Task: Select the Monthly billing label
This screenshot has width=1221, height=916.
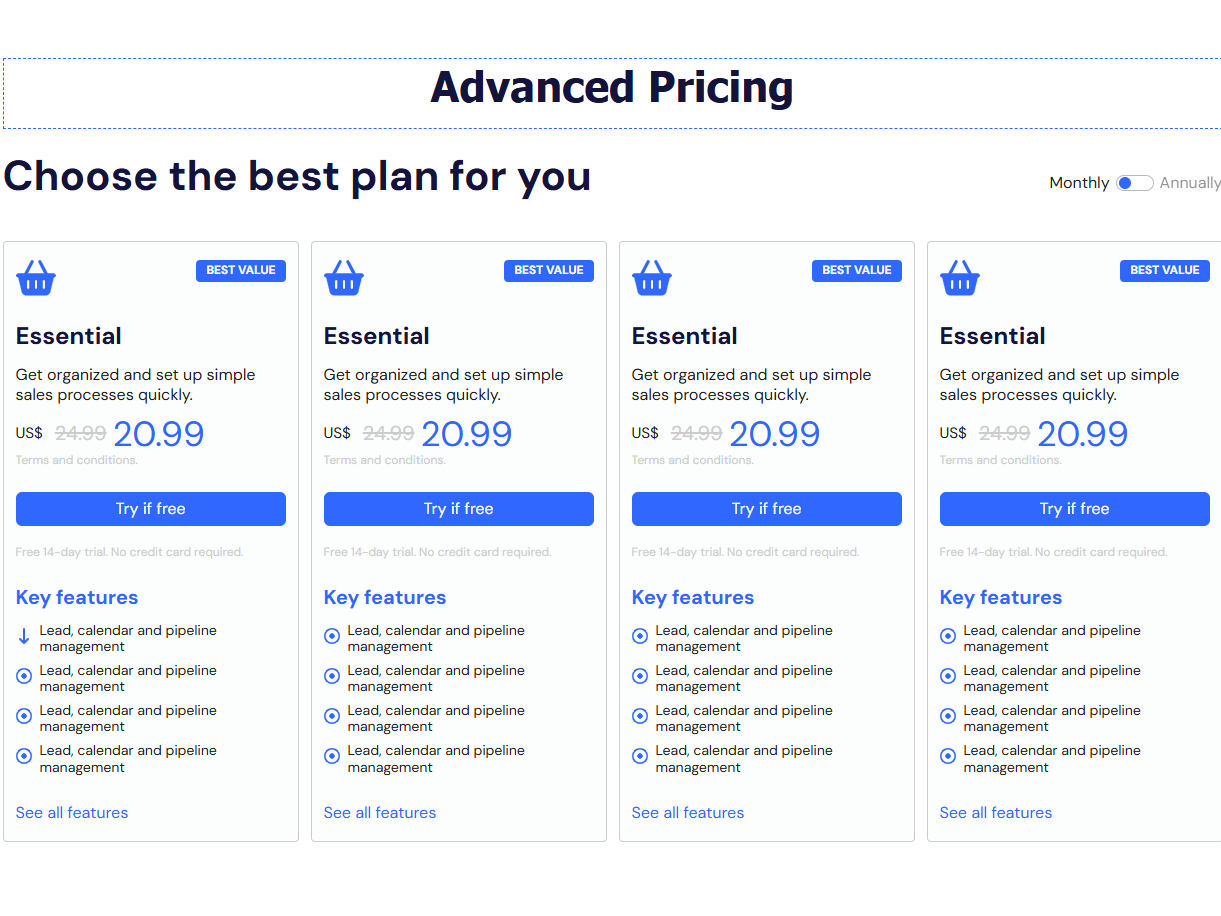Action: (x=1078, y=183)
